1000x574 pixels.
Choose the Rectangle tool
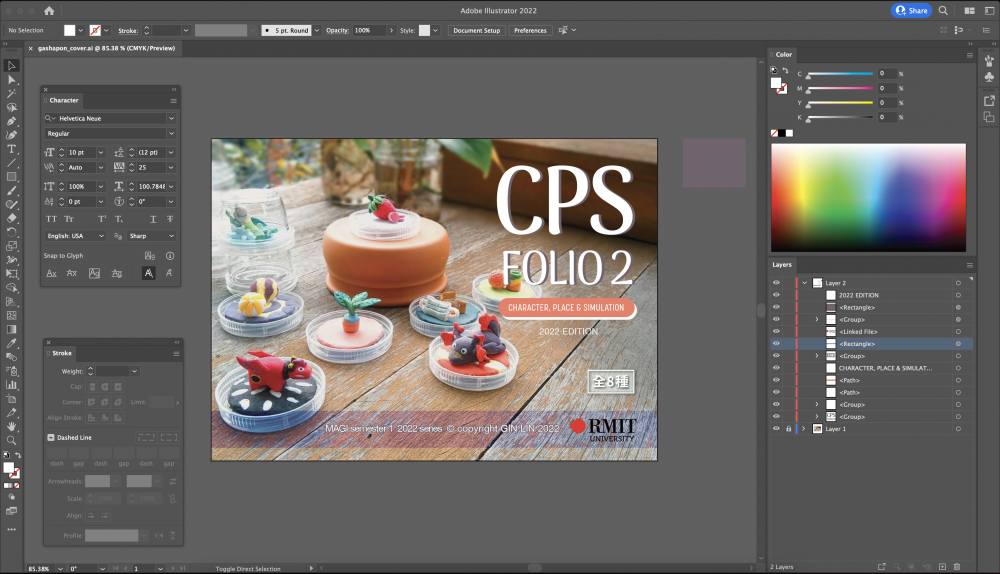(11, 177)
